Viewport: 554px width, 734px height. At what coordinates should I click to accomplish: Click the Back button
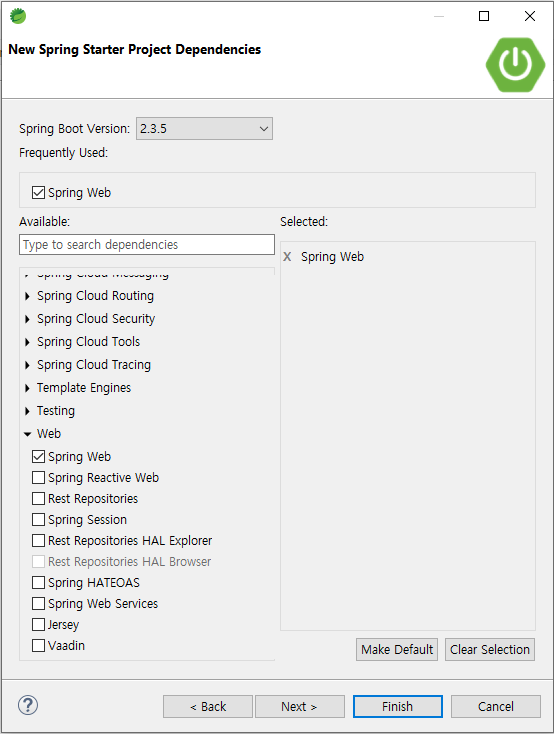click(x=208, y=706)
